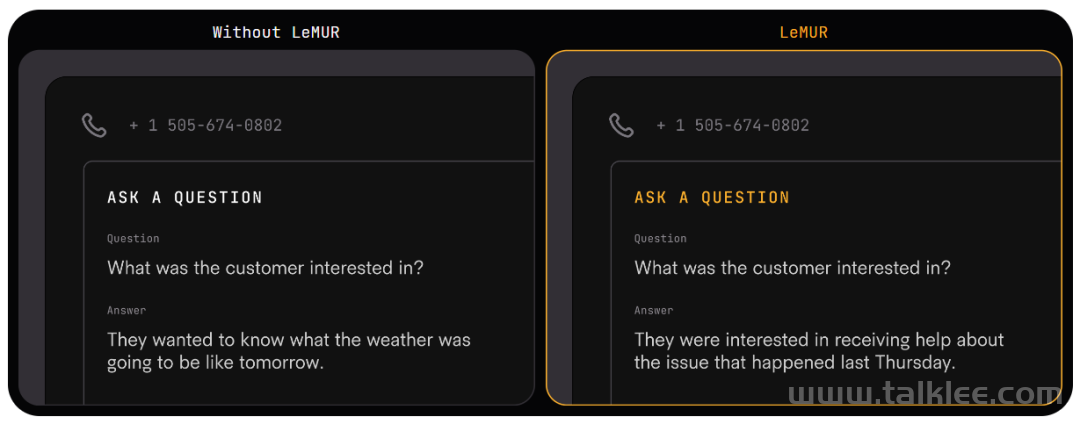The height and width of the screenshot is (424, 1080).
Task: Select the 'Without LeMUR' heading
Action: coord(276,32)
